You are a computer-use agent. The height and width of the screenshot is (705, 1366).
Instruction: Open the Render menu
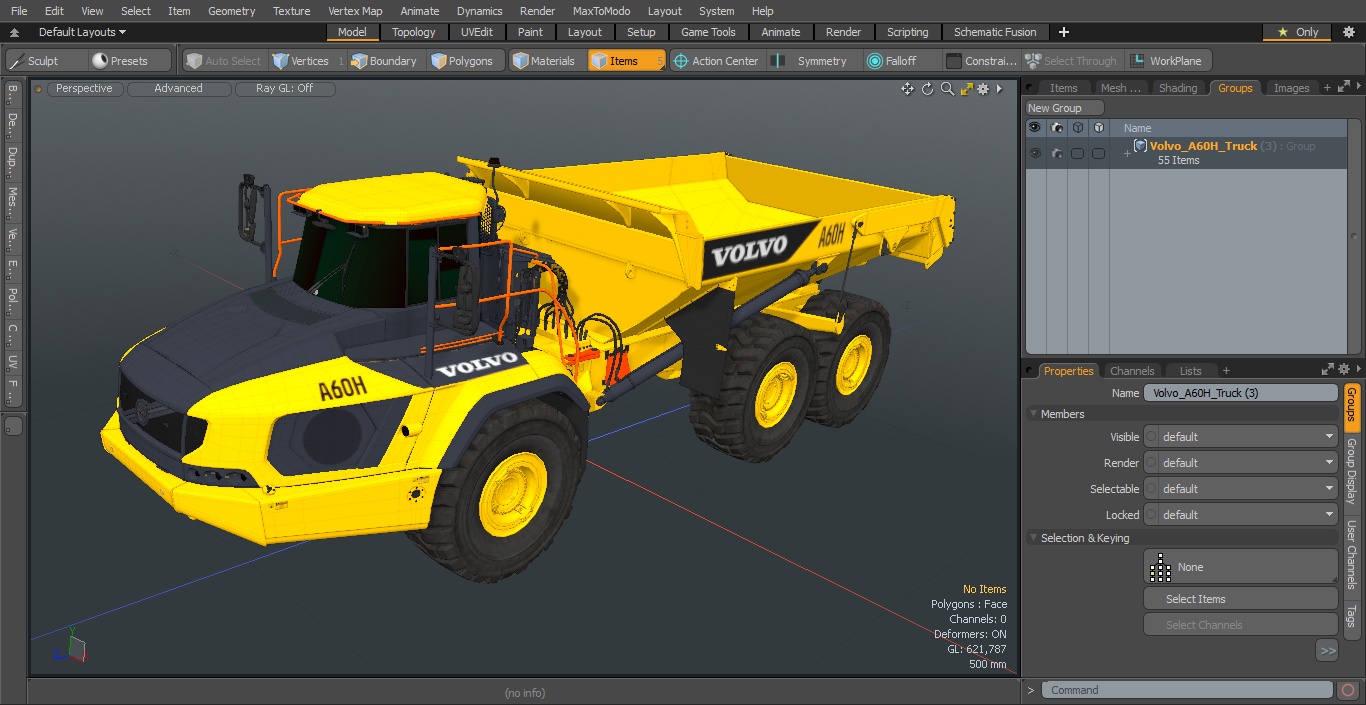[537, 11]
